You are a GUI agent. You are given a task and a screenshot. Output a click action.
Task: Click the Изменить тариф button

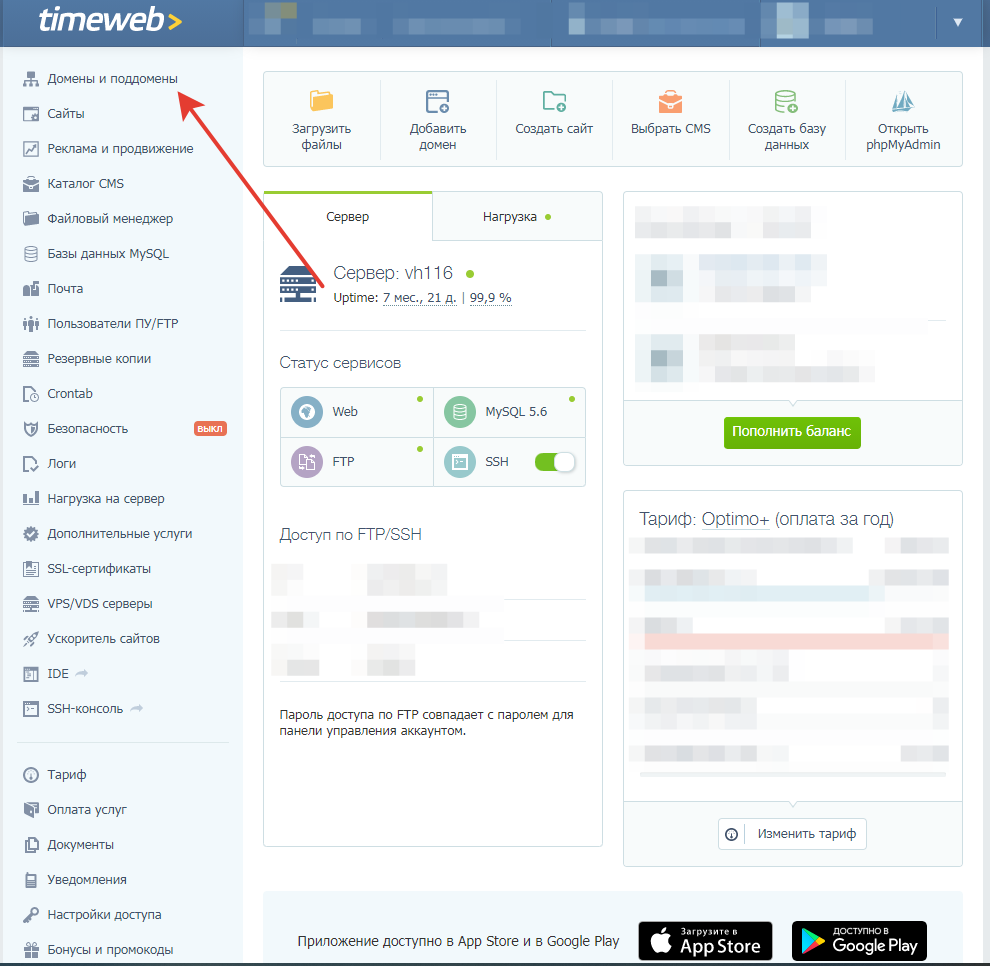point(792,834)
